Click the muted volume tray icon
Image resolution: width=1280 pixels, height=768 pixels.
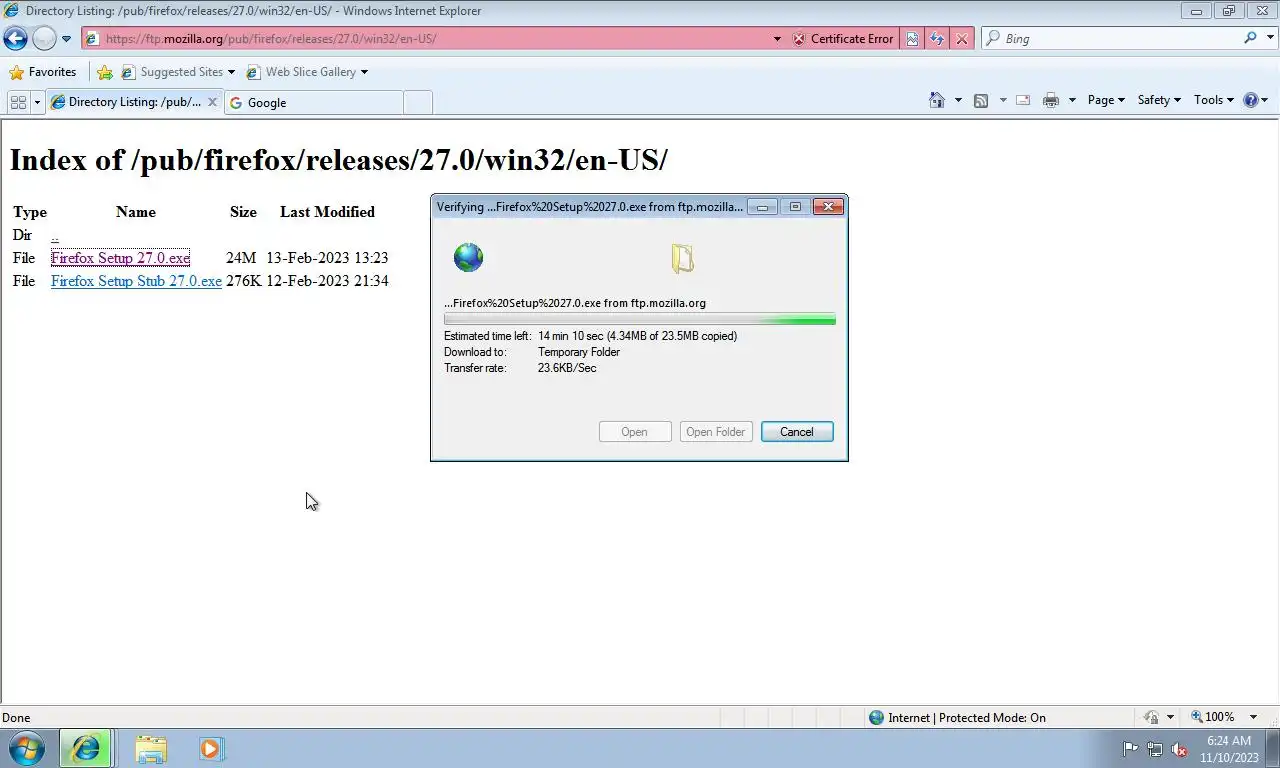pyautogui.click(x=1179, y=749)
